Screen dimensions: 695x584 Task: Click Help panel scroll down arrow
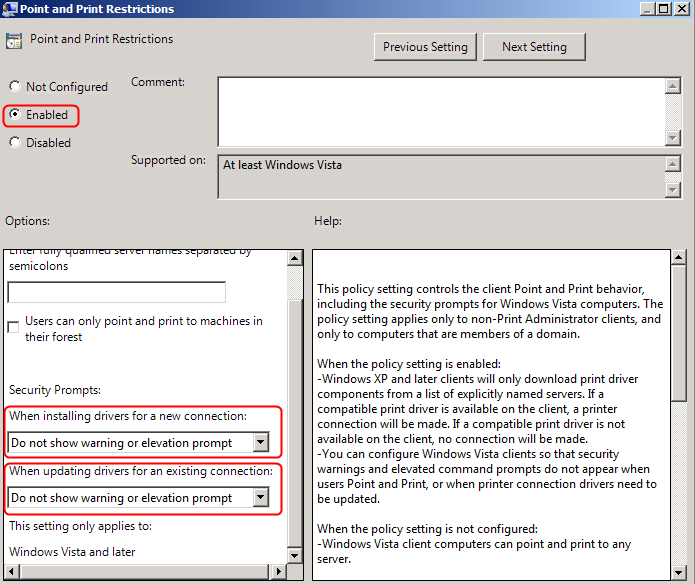pos(679,572)
